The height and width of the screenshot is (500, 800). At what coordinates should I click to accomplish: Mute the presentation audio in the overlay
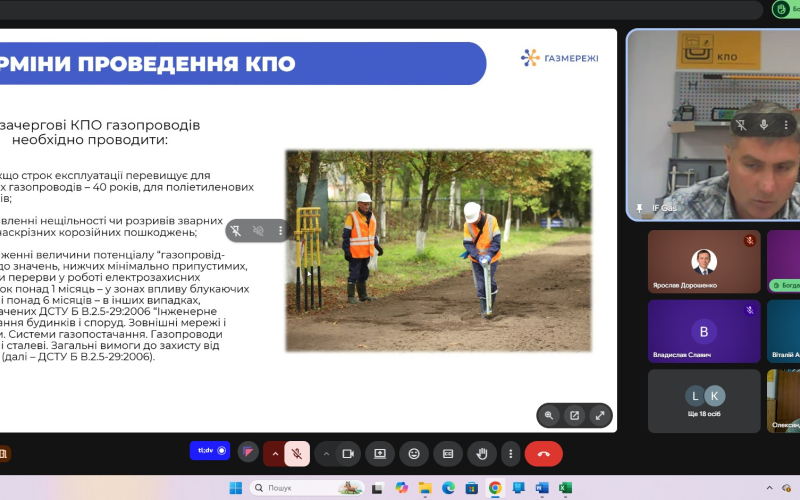[258, 231]
